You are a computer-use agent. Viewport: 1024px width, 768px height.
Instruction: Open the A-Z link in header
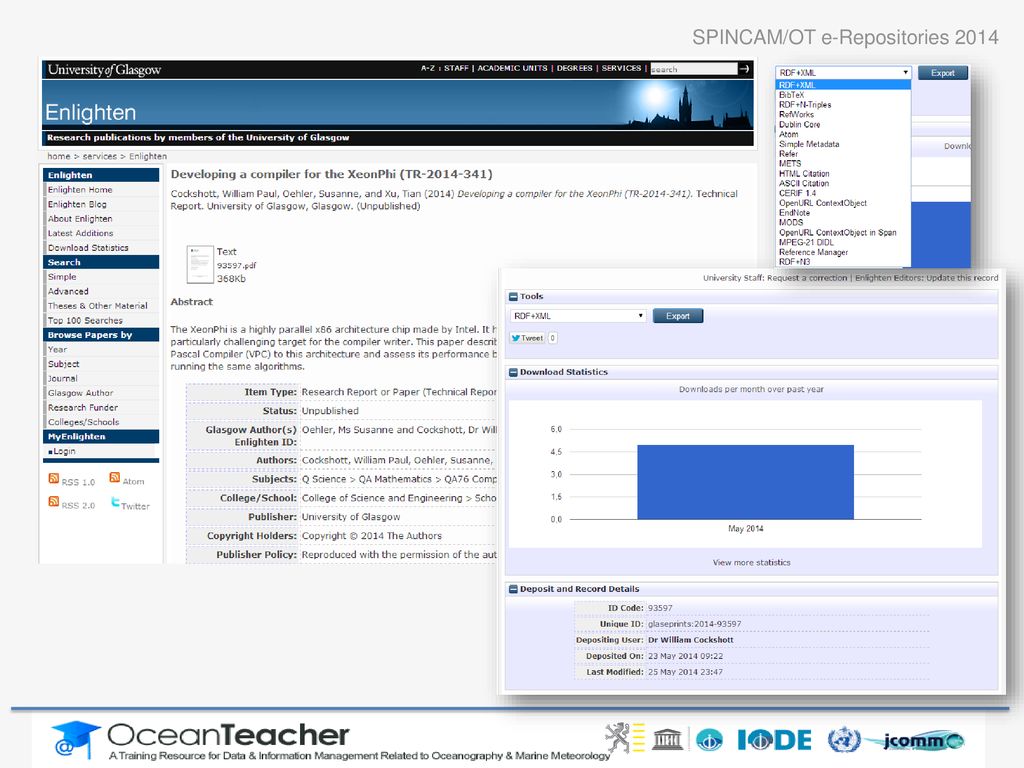click(x=427, y=68)
